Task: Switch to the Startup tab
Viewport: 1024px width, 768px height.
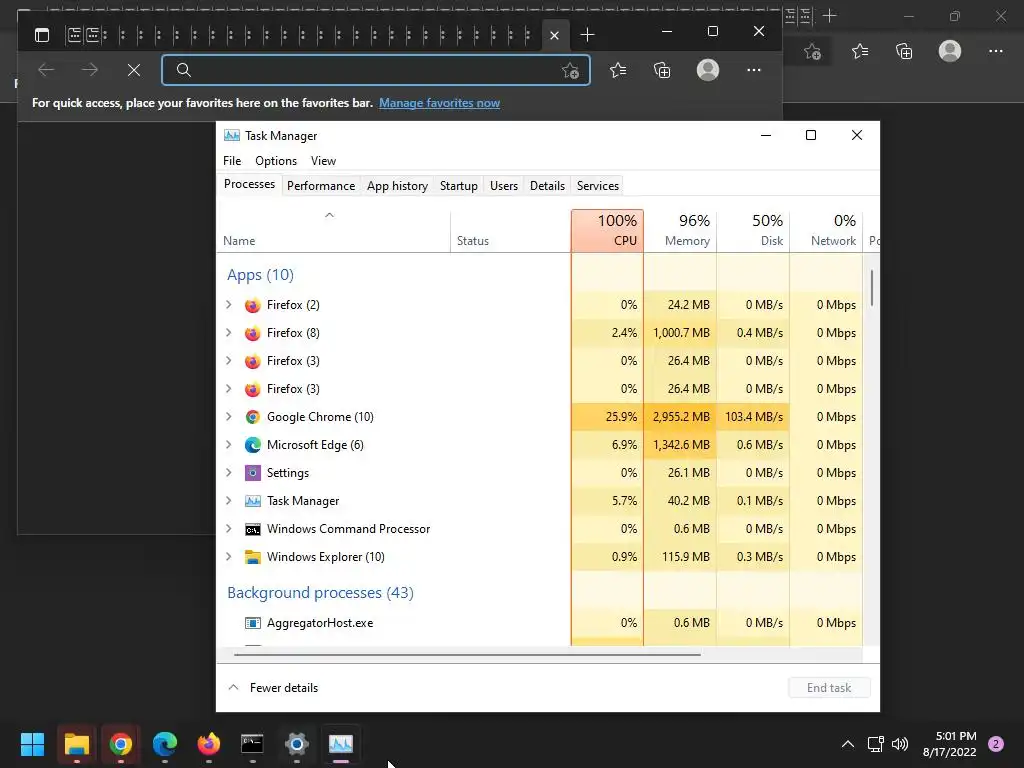Action: click(458, 185)
